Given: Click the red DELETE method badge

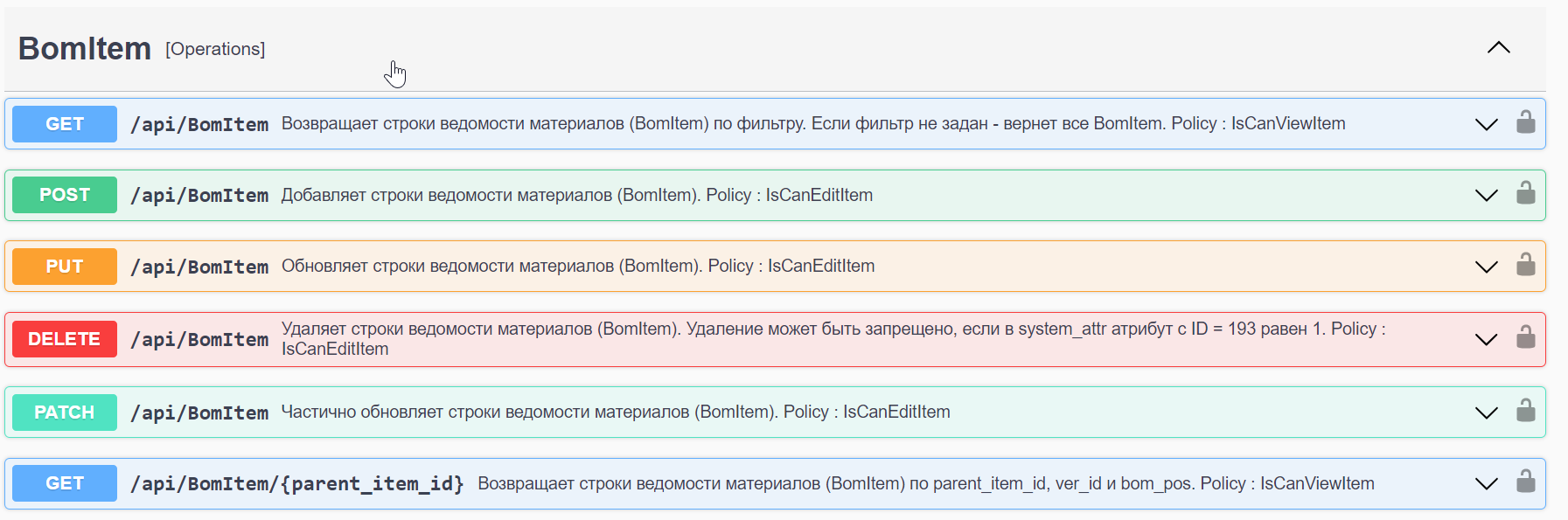Looking at the screenshot, I should pyautogui.click(x=65, y=339).
